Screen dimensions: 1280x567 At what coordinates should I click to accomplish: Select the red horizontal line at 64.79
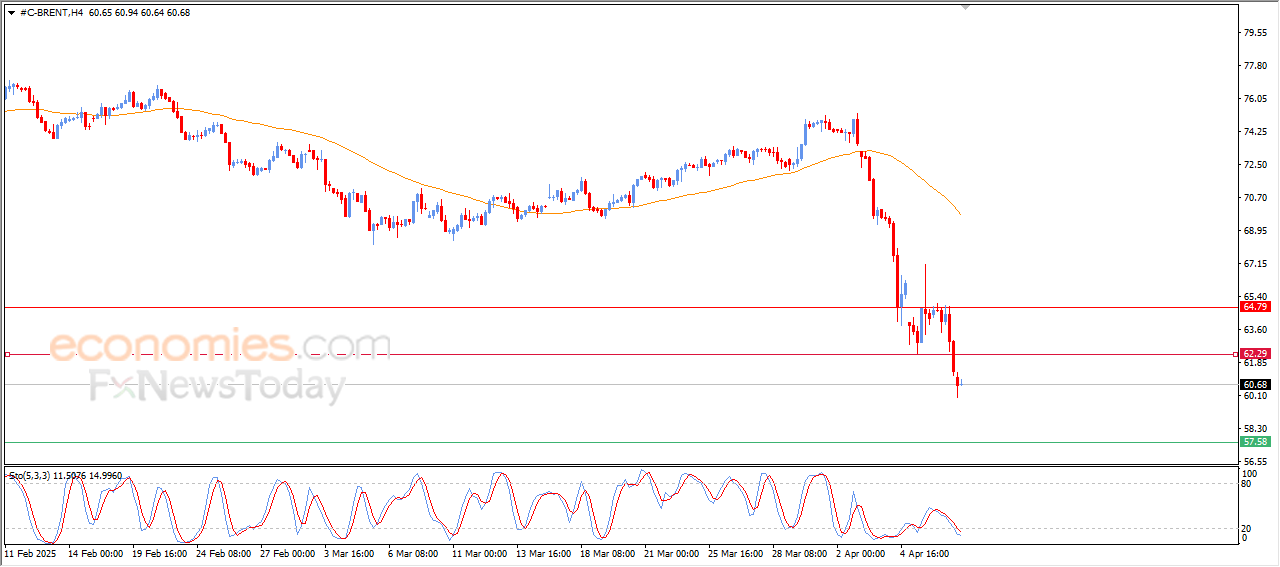tap(620, 307)
